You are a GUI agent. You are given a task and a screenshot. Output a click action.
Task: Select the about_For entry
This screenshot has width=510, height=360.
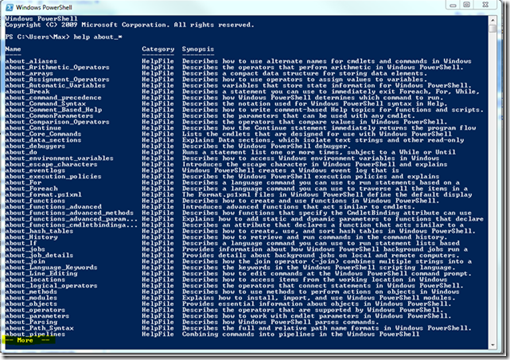point(23,182)
